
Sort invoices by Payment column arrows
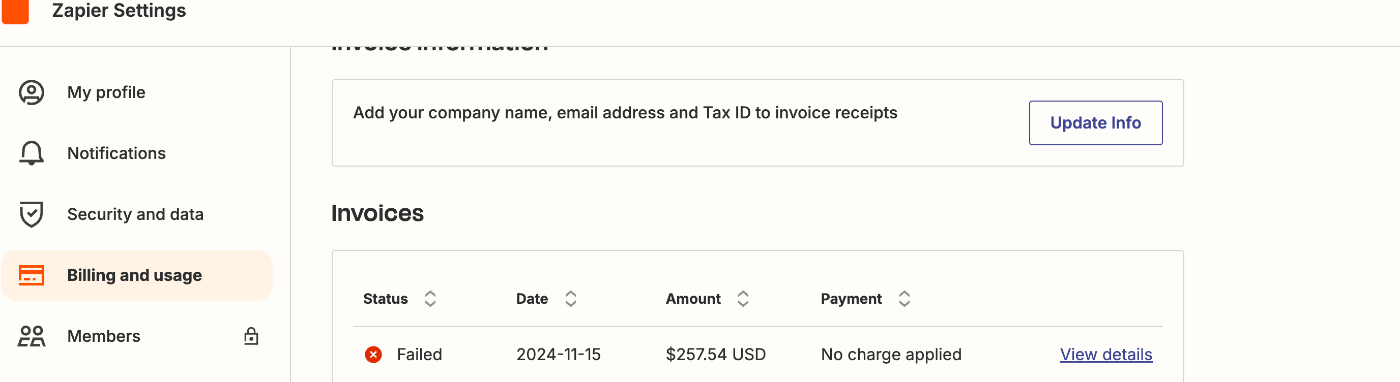(x=904, y=299)
